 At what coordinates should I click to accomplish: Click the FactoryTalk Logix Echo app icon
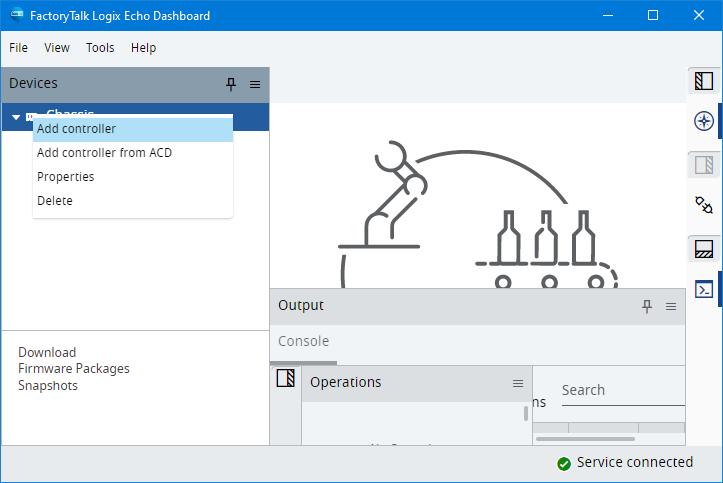pos(17,15)
